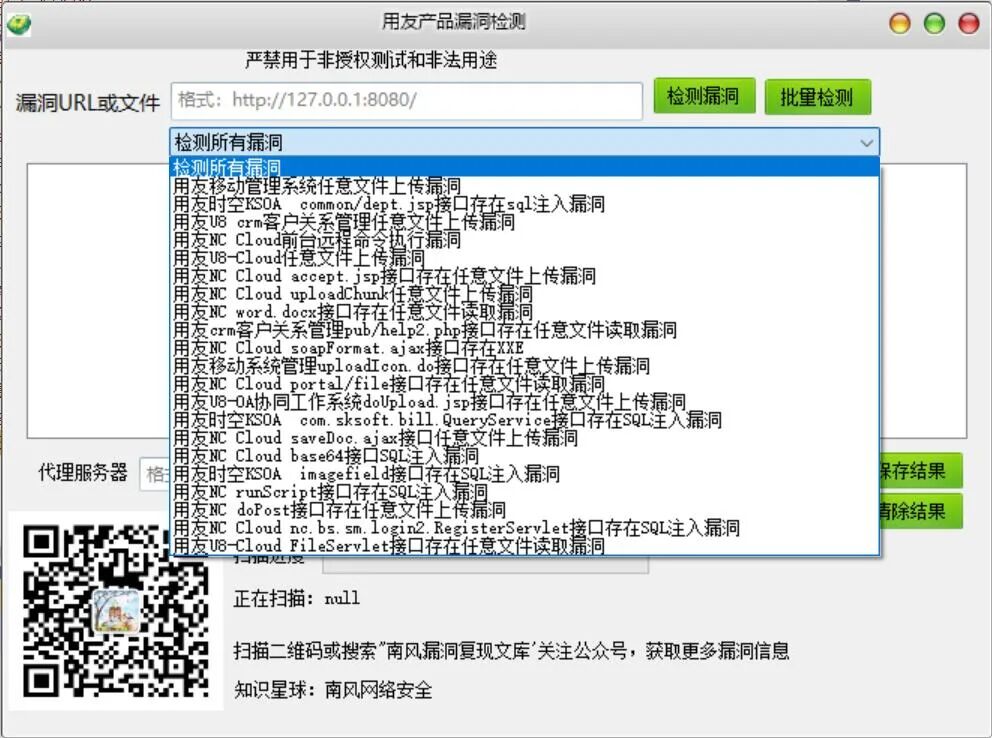Click the 正在扫描: null status text
The width and height of the screenshot is (992, 738).
point(297,598)
